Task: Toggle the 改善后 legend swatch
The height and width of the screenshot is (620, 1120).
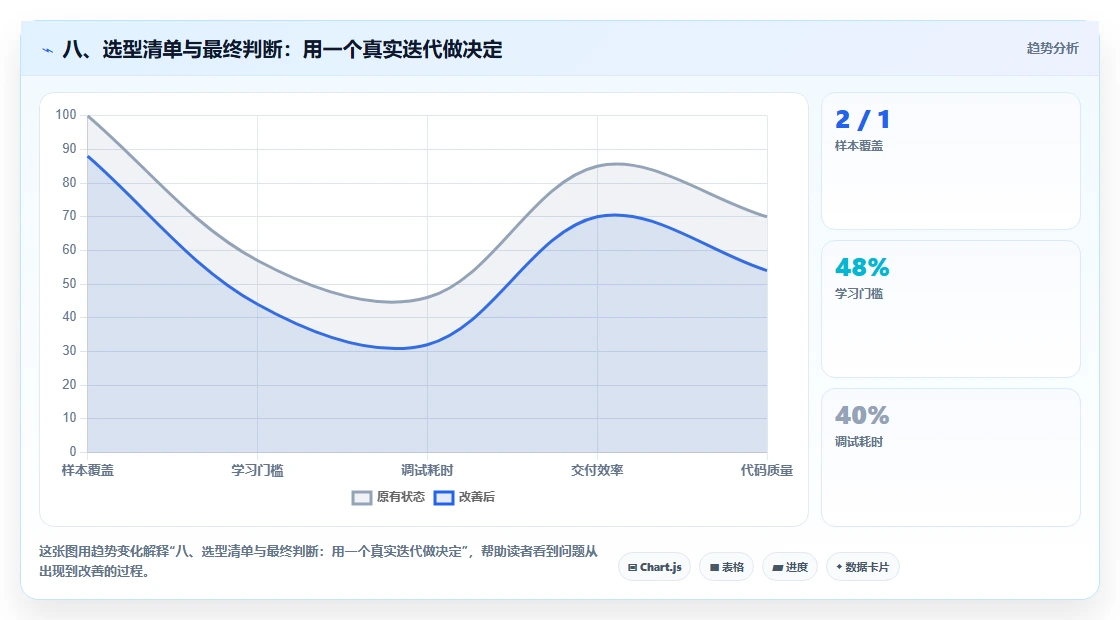Action: point(444,498)
